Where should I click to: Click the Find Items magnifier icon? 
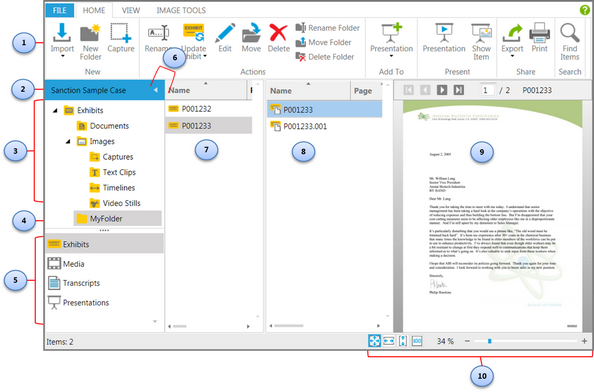570,33
